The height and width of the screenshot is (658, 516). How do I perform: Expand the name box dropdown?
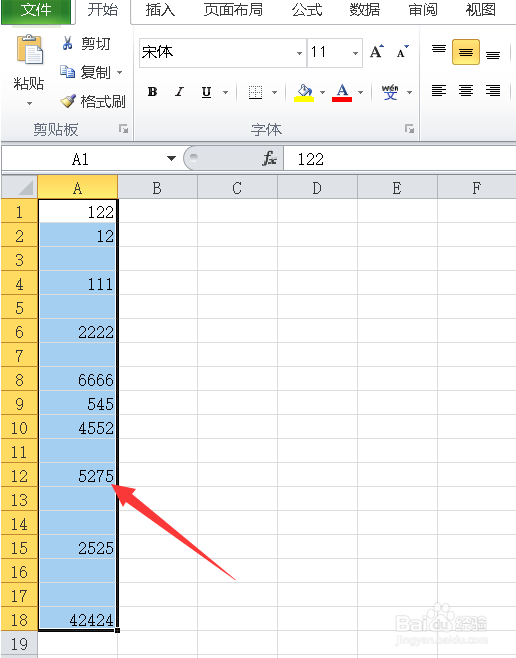click(171, 159)
